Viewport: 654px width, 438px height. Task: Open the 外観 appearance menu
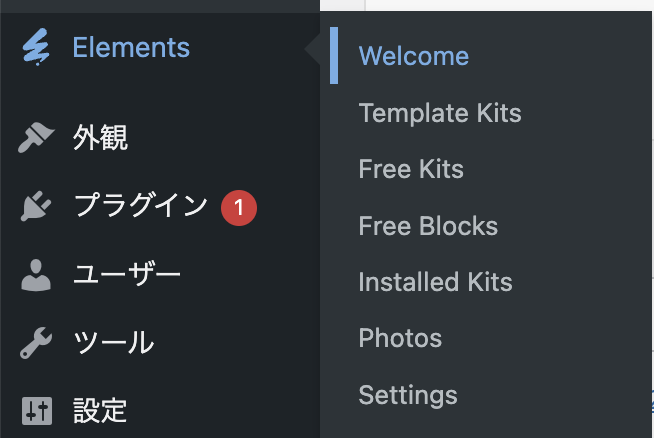coord(160,137)
